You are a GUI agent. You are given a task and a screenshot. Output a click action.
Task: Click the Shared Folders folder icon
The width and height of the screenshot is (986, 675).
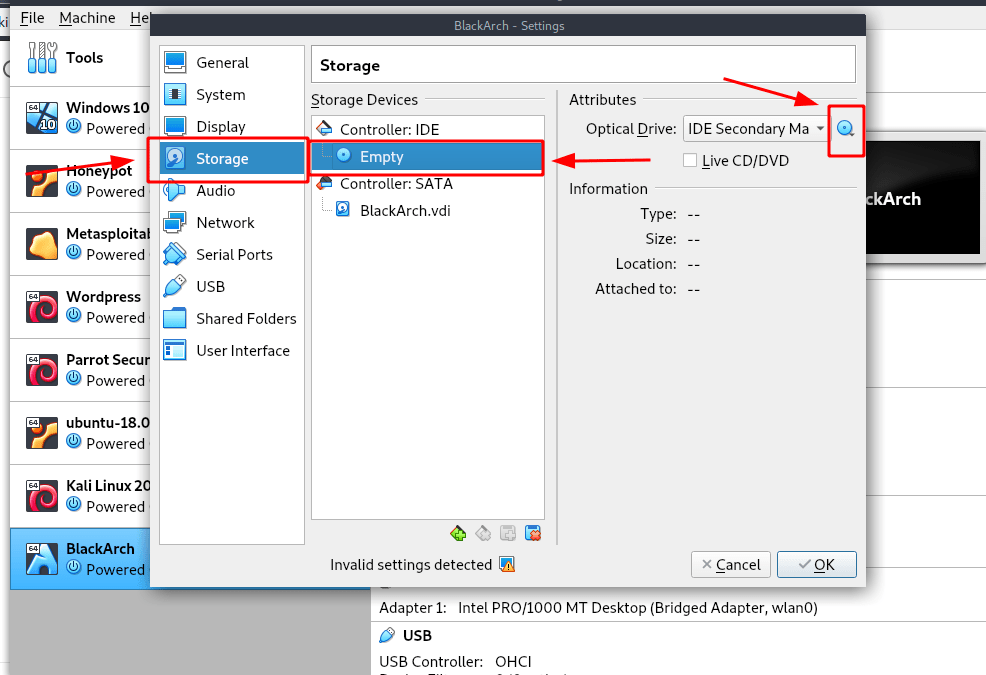click(175, 319)
